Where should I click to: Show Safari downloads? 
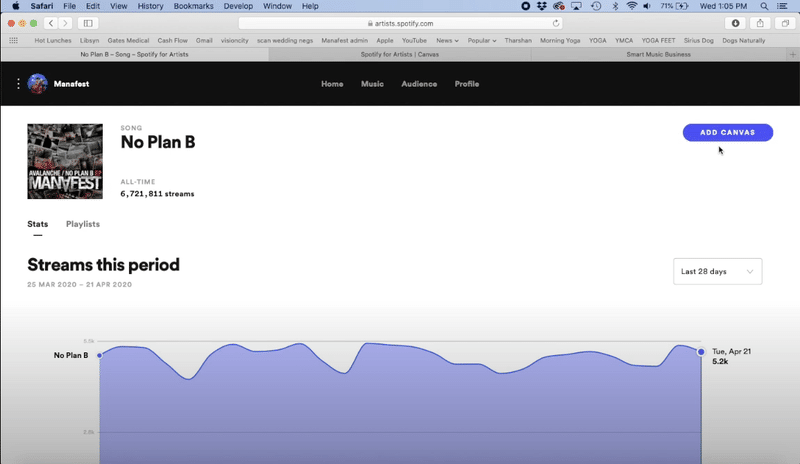pyautogui.click(x=735, y=23)
